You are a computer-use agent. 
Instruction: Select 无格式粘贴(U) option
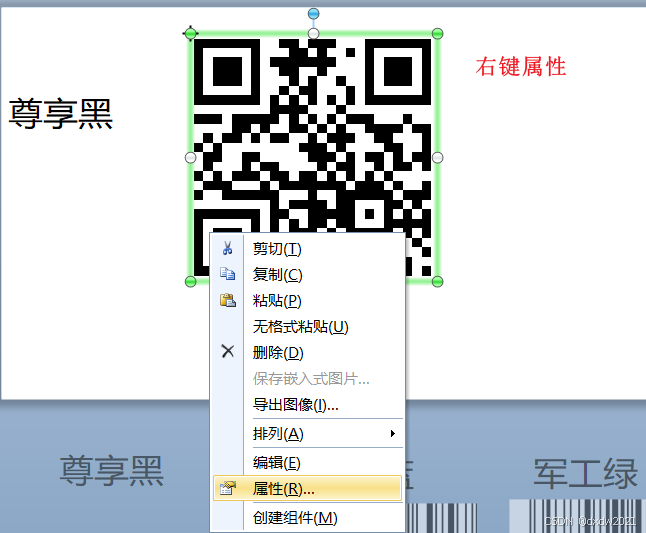(x=307, y=327)
